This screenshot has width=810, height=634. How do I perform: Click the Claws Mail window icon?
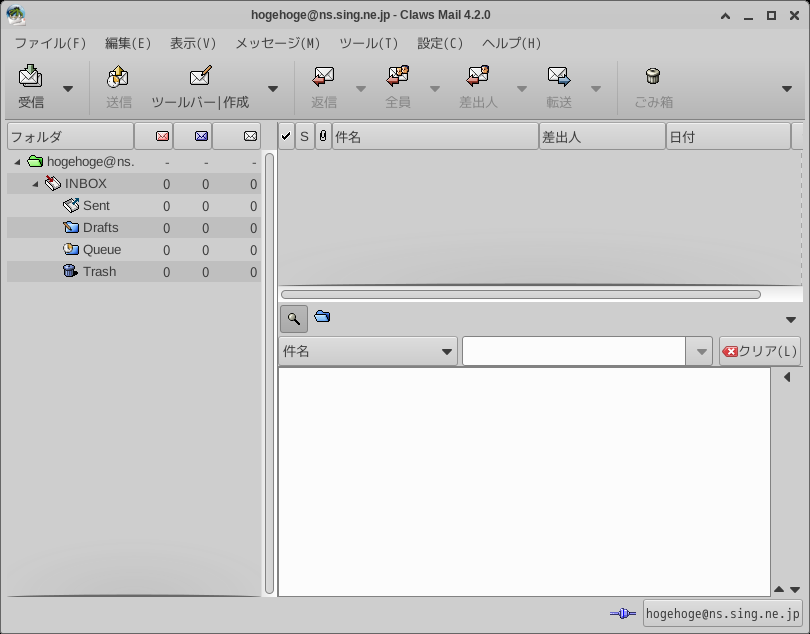(16, 15)
